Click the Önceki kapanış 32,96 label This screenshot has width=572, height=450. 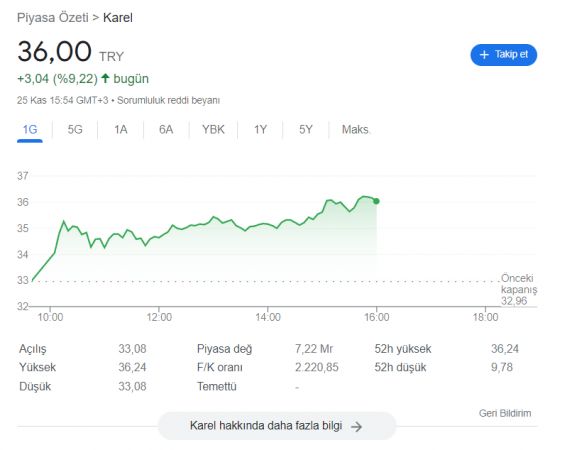(518, 290)
